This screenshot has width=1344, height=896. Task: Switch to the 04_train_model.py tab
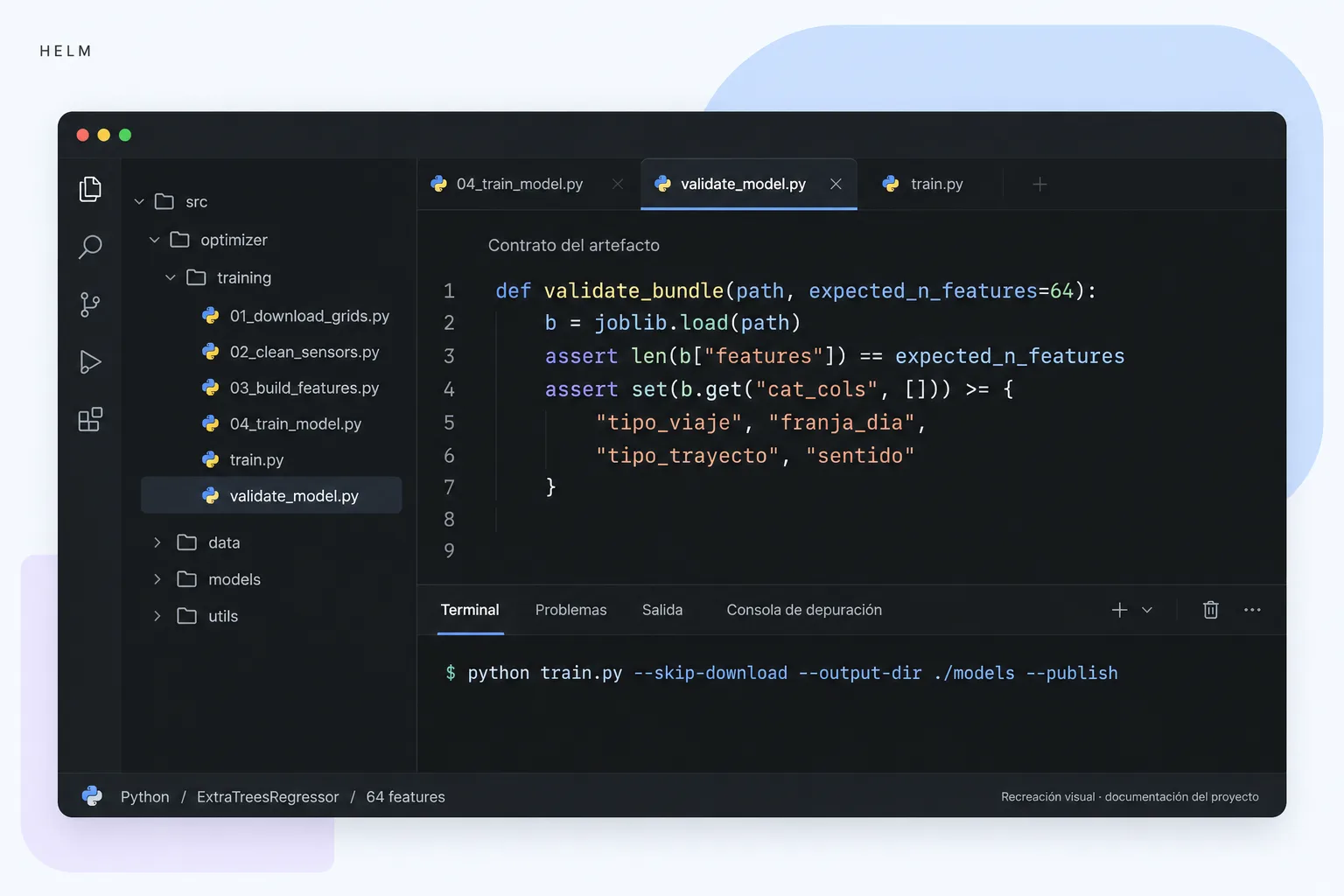click(520, 184)
